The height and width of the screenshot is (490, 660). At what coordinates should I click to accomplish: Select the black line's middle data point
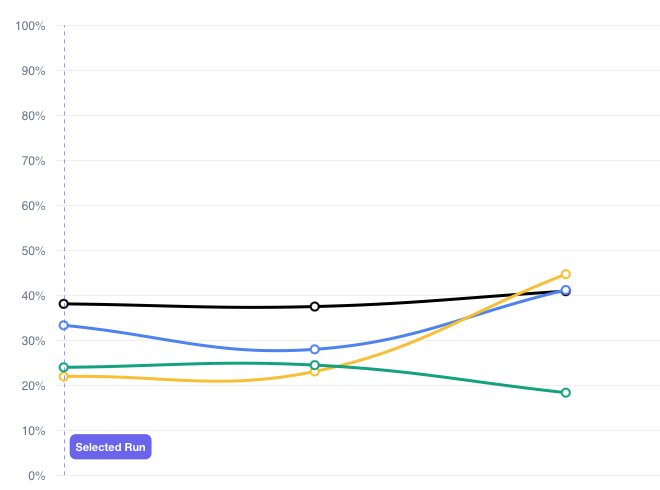(x=315, y=306)
